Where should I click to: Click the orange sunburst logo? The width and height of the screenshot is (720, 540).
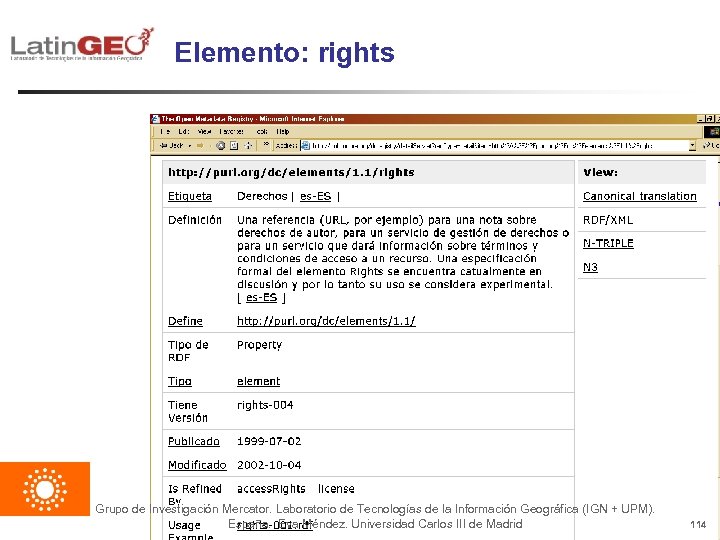point(45,489)
